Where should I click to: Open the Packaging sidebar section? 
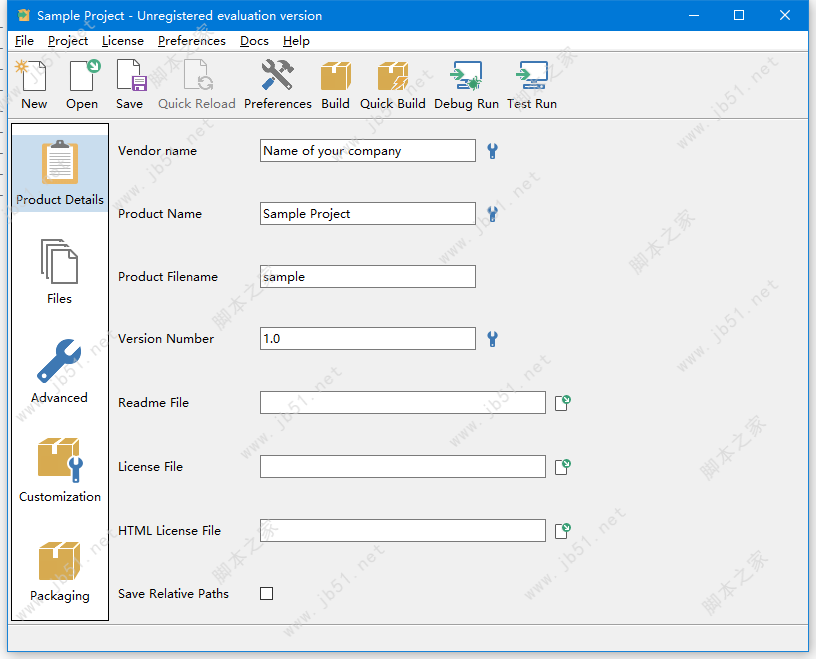[x=59, y=572]
